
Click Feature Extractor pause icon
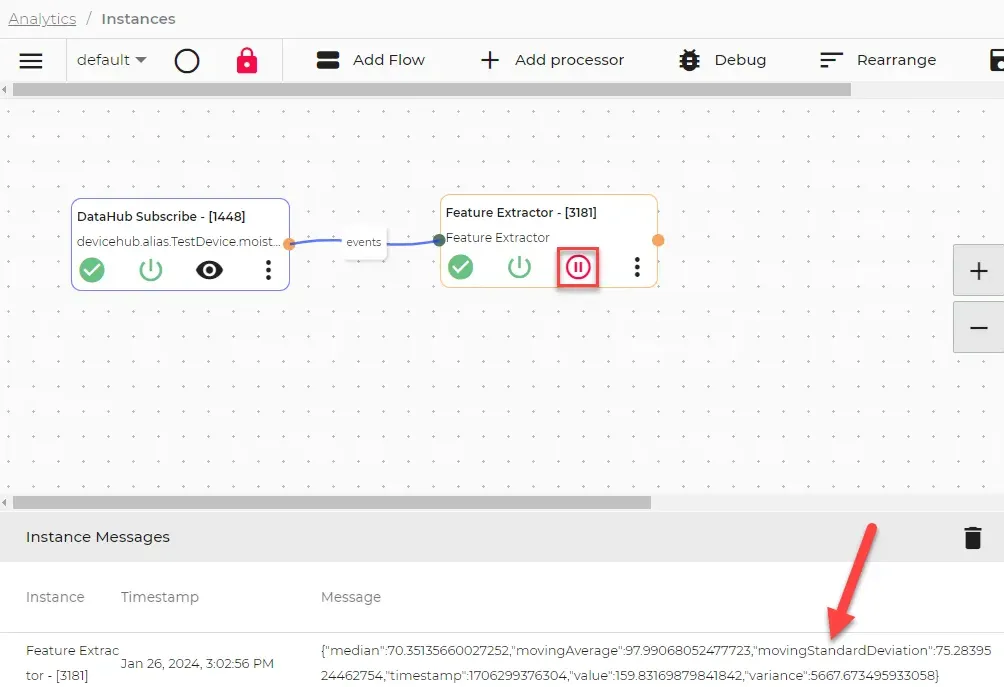[578, 267]
